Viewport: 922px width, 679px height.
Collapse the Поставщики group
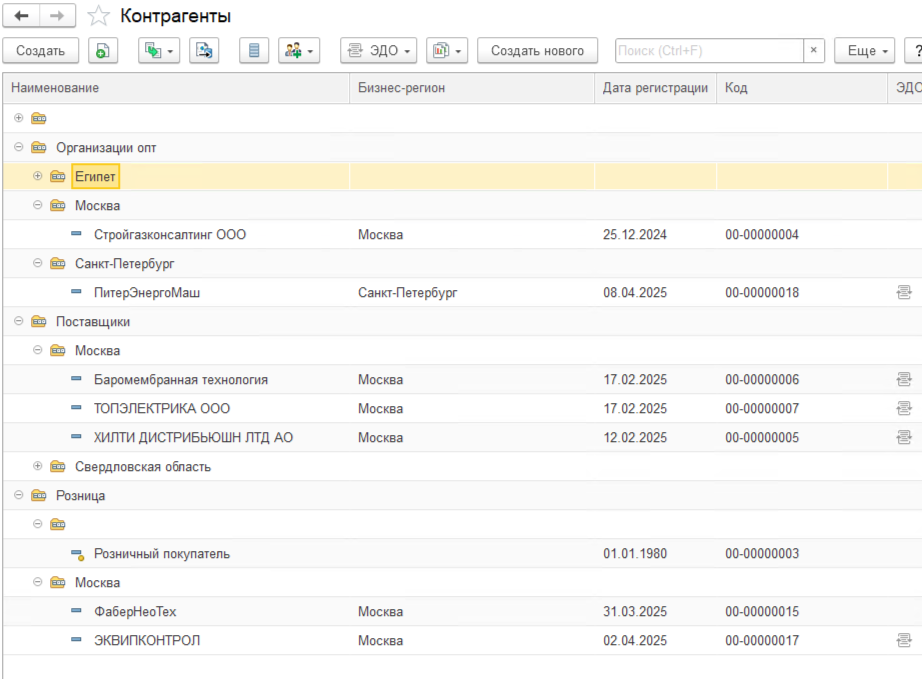[19, 321]
